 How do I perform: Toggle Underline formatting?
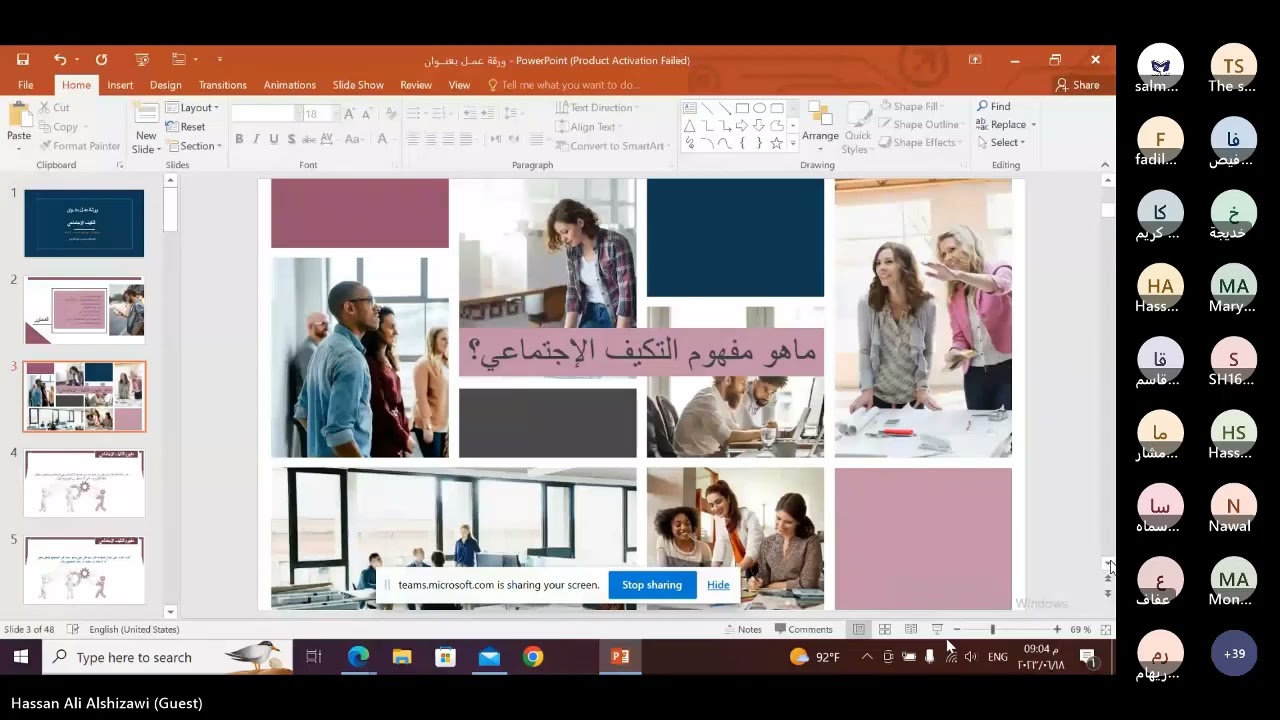(273, 139)
